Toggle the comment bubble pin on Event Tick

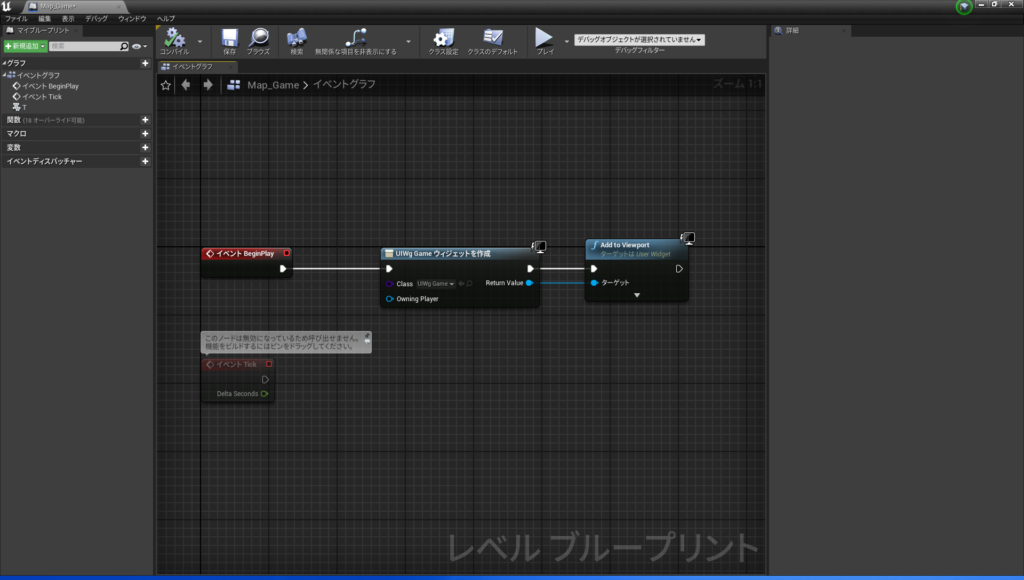click(366, 337)
